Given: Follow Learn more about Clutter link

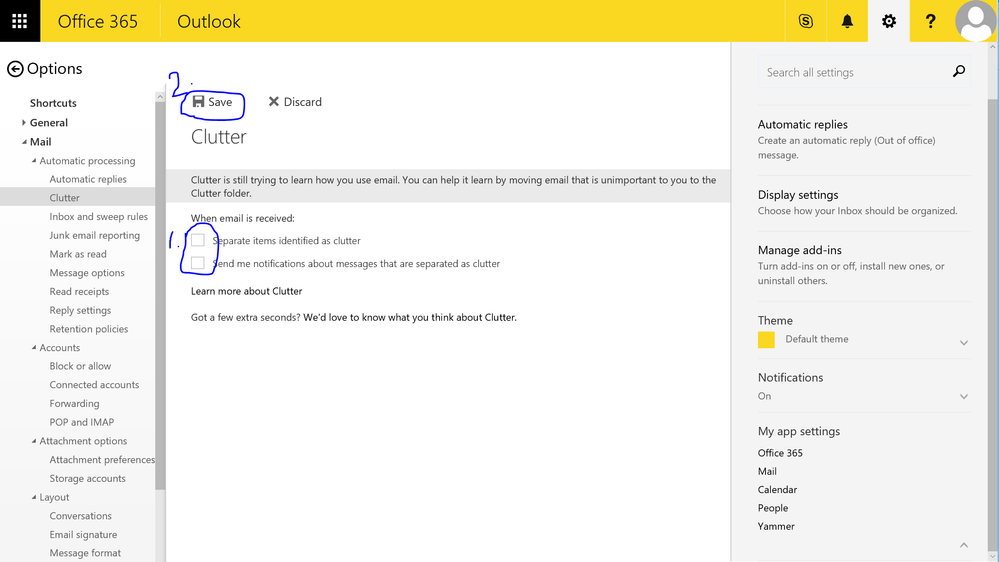Looking at the screenshot, I should pos(247,291).
